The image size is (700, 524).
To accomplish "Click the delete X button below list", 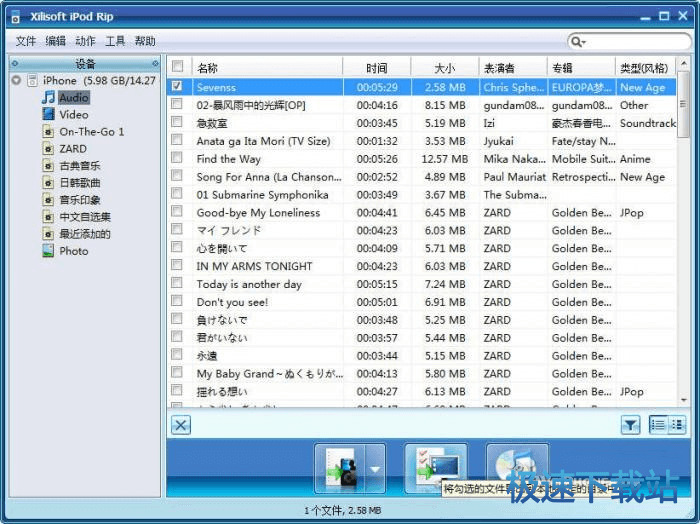I will point(181,425).
